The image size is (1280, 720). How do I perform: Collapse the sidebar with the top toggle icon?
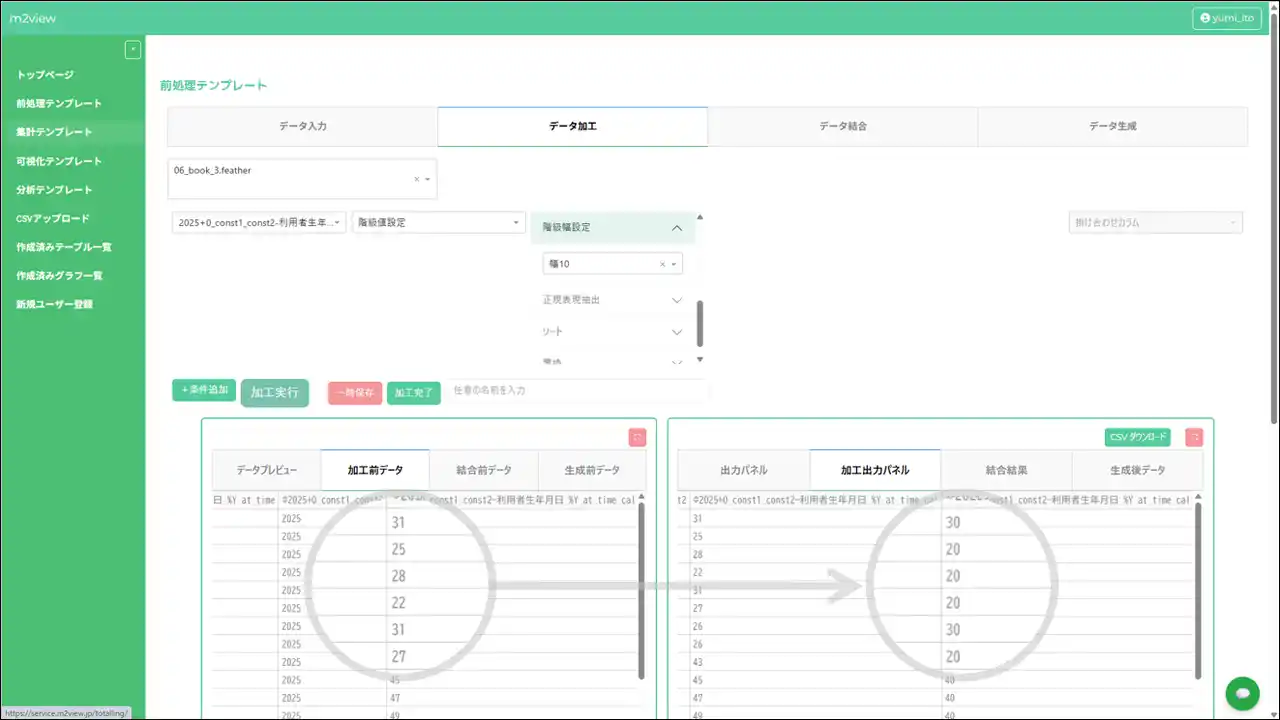[132, 50]
